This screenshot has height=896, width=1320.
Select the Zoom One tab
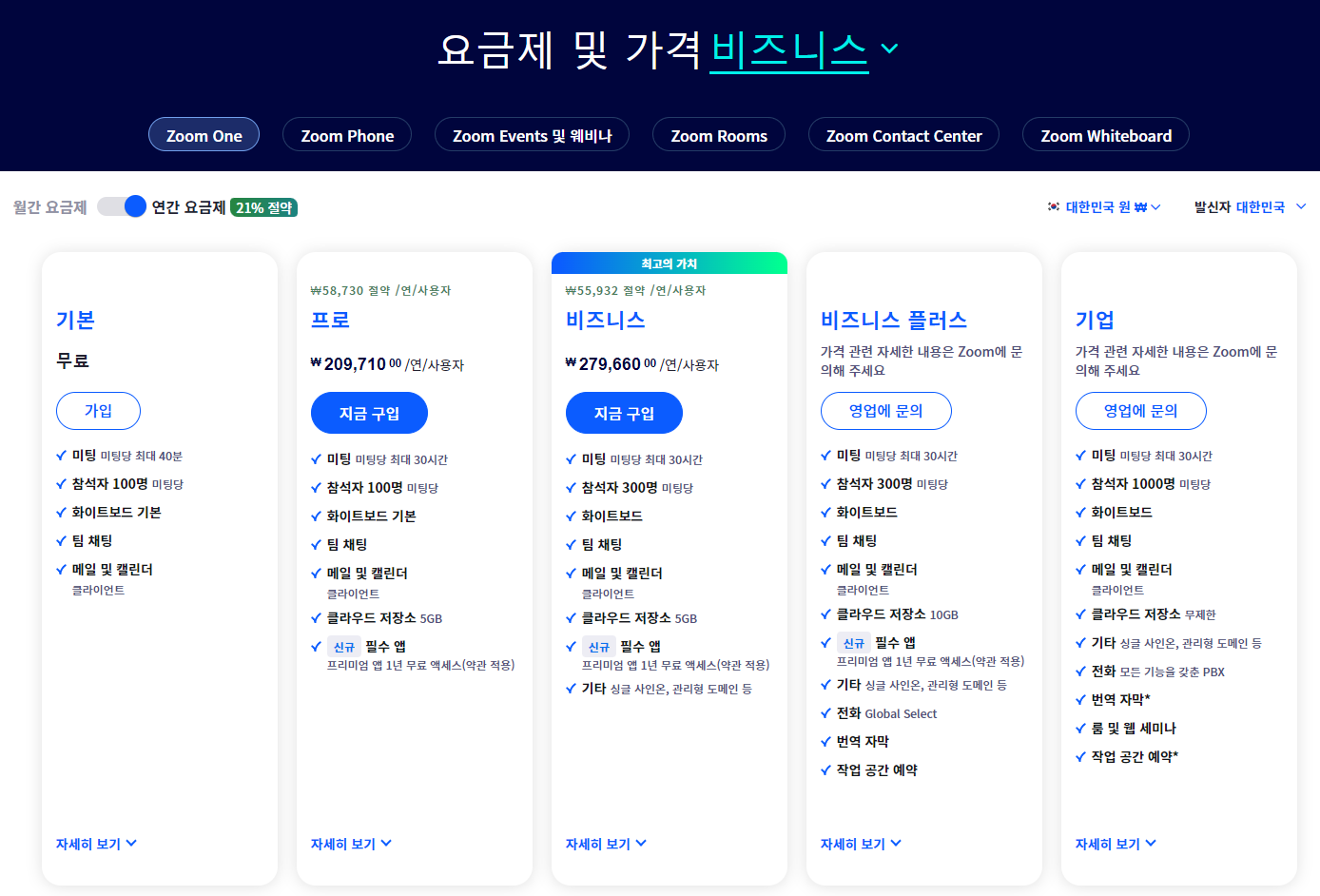coord(204,135)
